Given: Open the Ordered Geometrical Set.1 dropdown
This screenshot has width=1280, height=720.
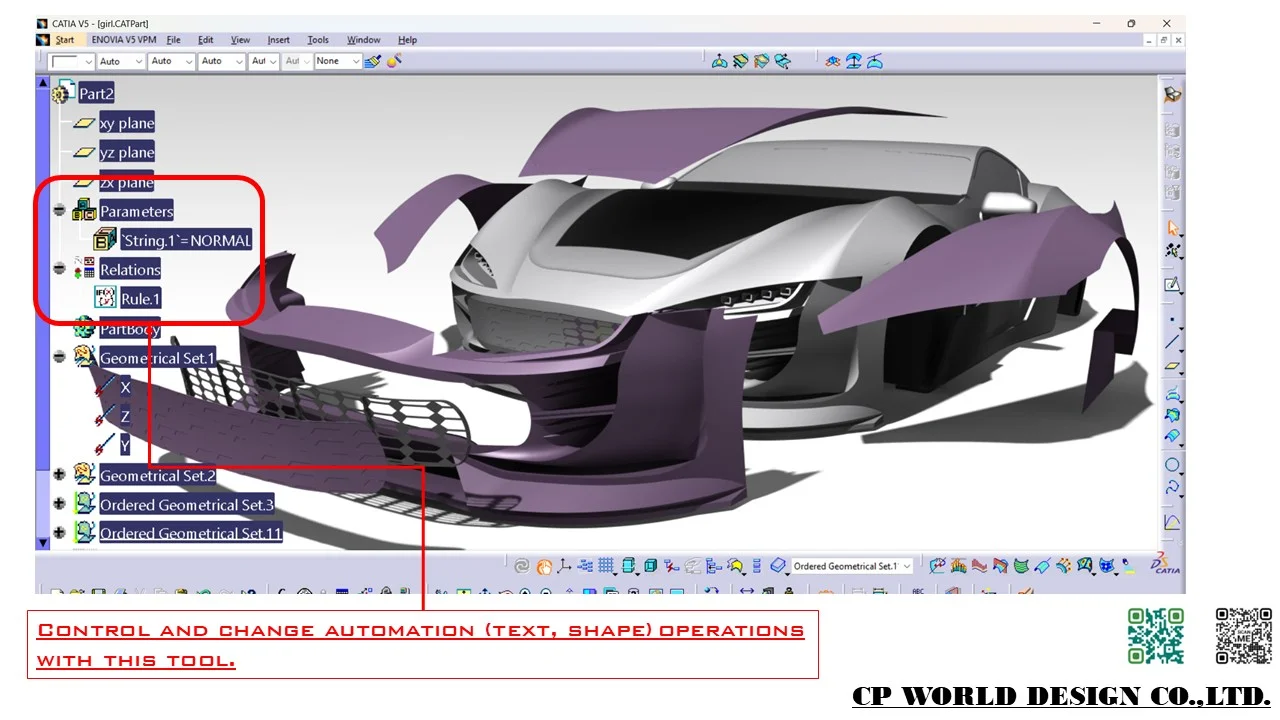Looking at the screenshot, I should pyautogui.click(x=906, y=566).
